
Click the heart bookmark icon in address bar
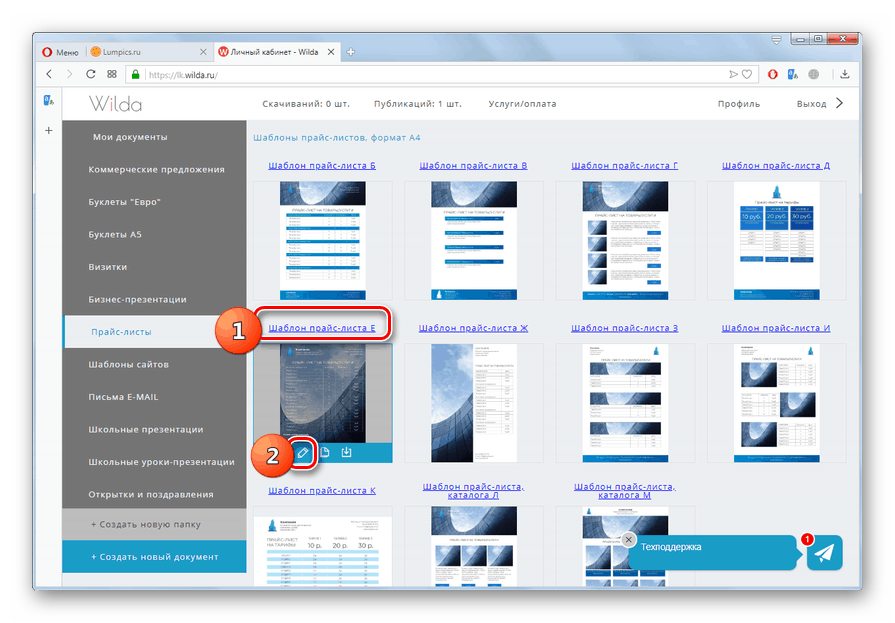point(747,74)
